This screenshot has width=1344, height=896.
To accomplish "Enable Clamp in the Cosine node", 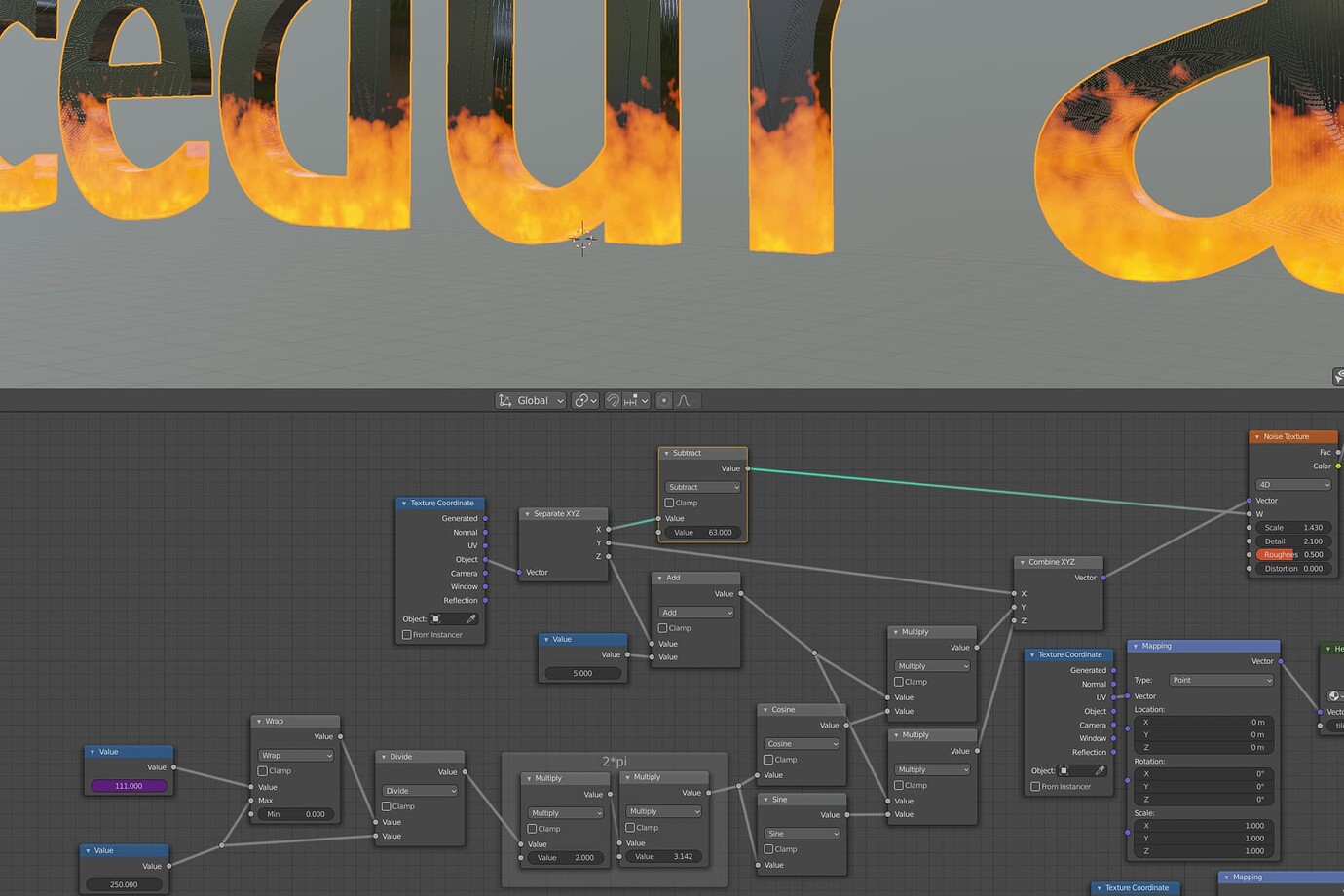I will click(x=768, y=760).
